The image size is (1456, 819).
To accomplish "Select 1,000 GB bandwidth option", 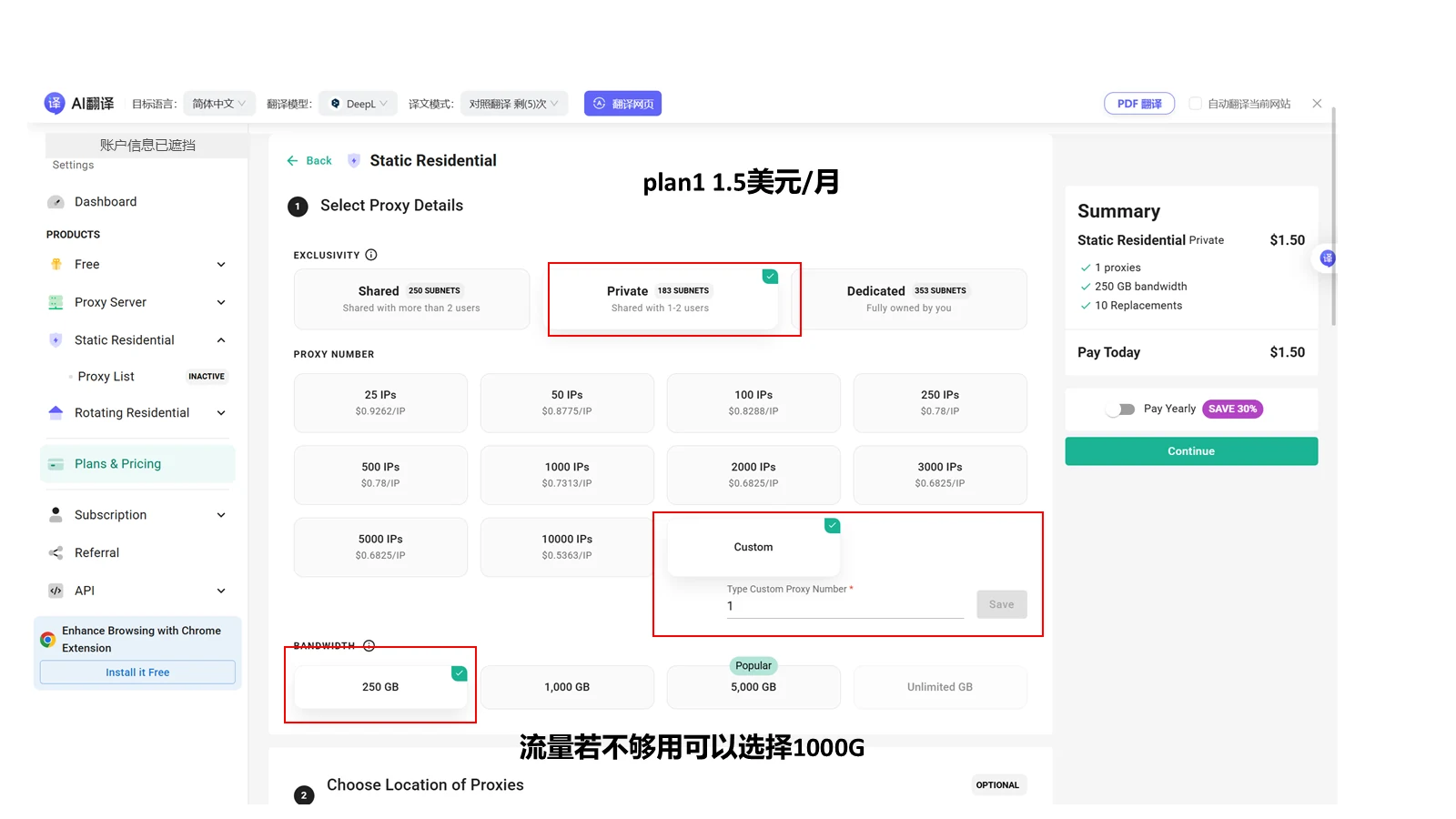I will click(x=567, y=687).
